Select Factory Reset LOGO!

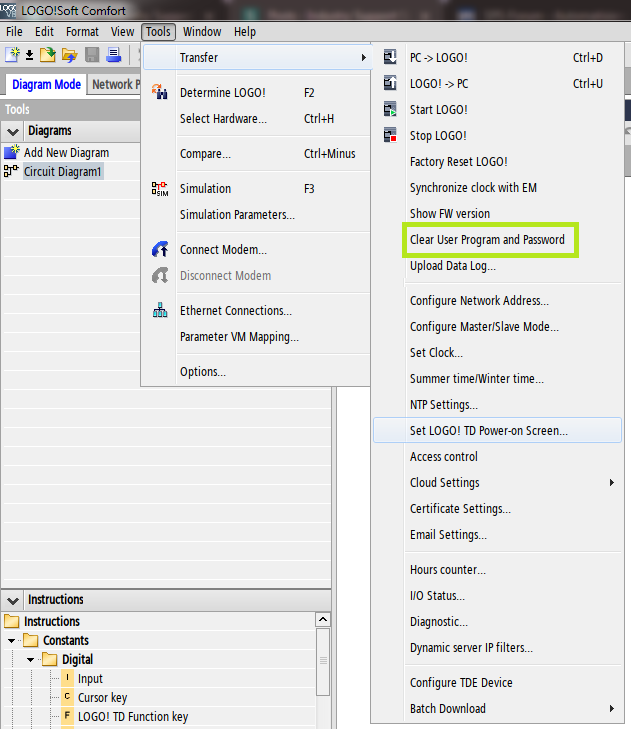[497, 161]
